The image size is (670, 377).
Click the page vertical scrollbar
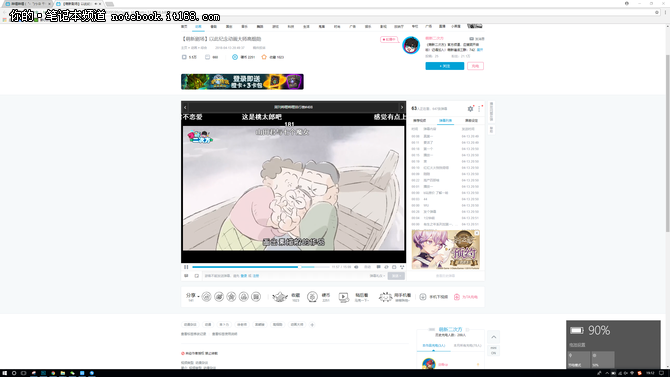click(x=667, y=143)
